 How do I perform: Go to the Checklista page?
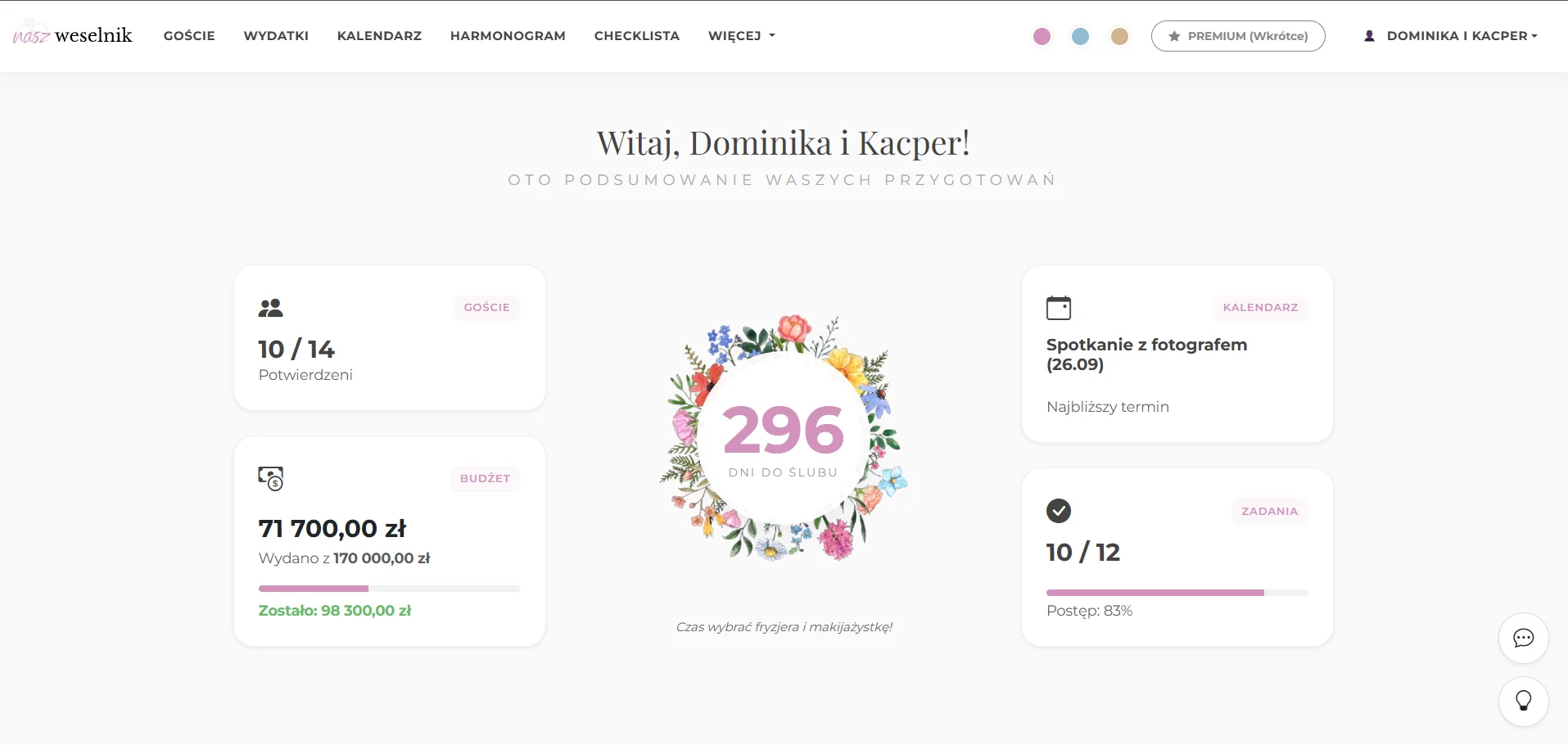tap(637, 36)
